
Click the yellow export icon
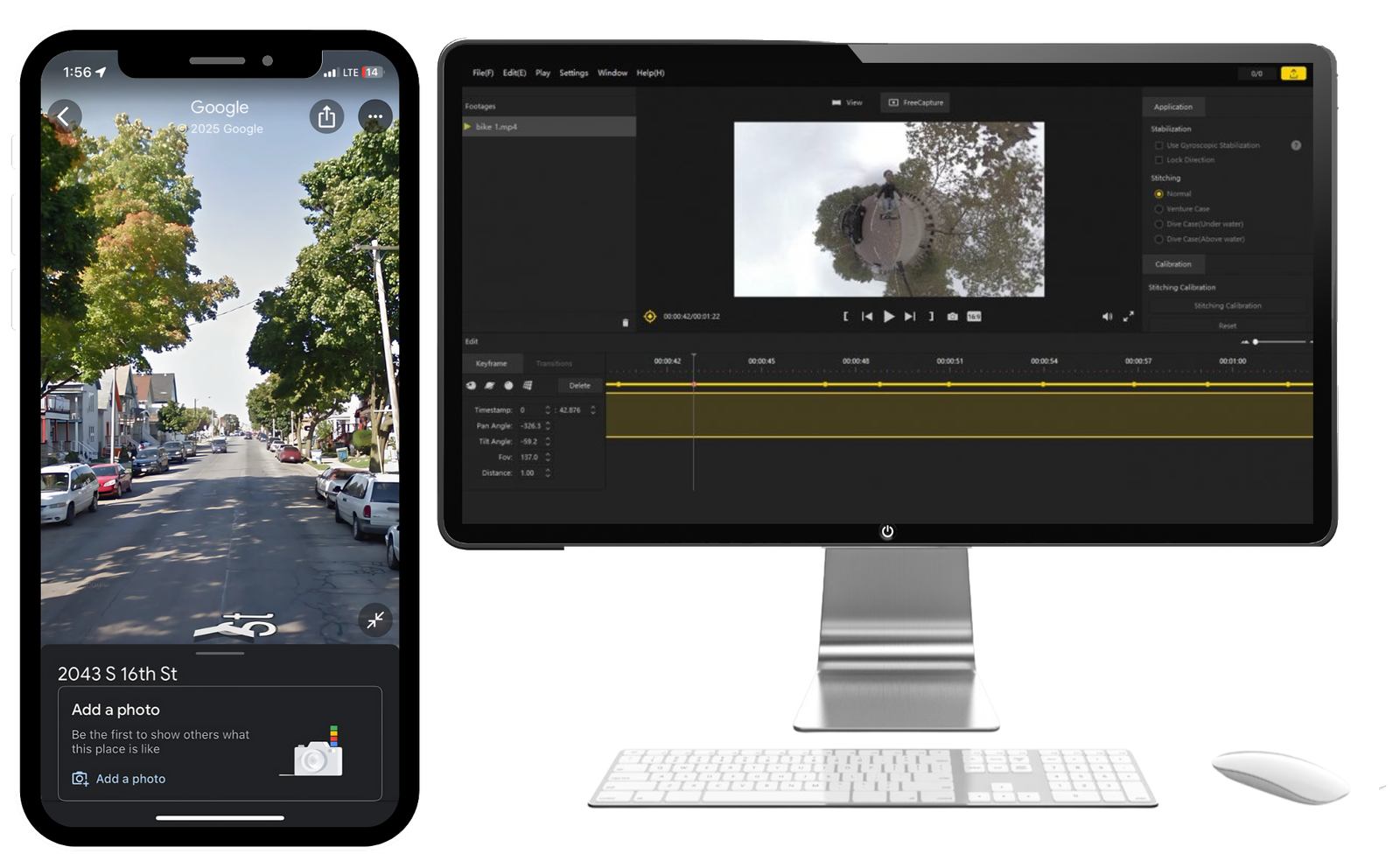[x=1293, y=73]
